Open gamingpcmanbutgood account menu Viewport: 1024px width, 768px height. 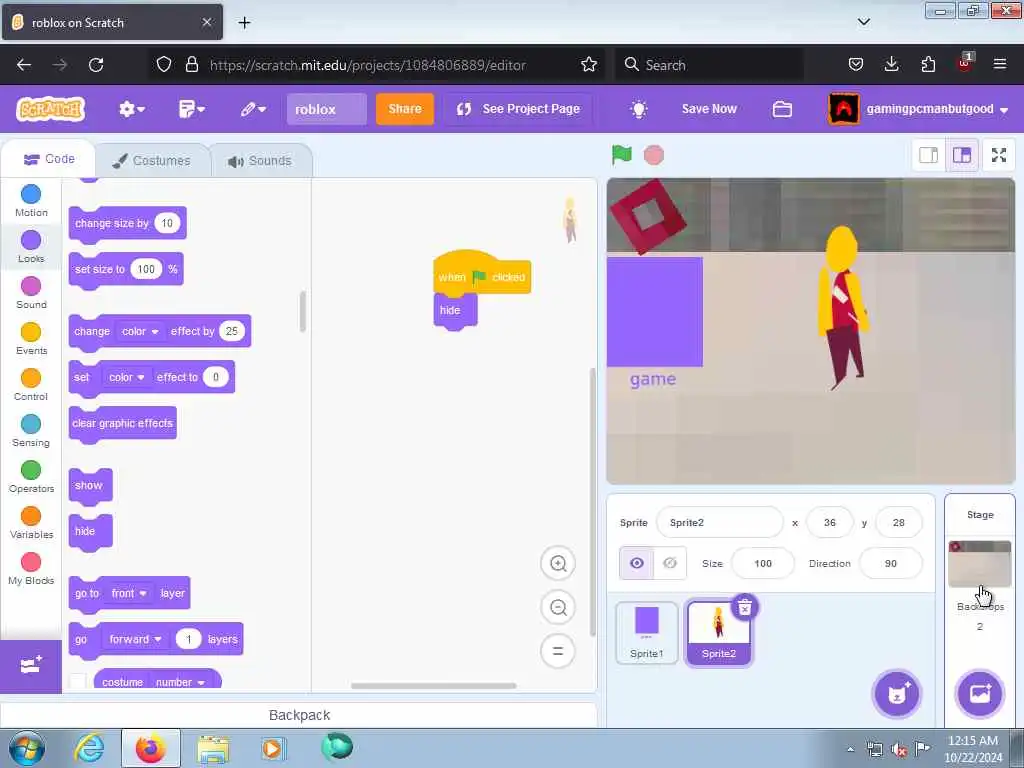coord(919,109)
